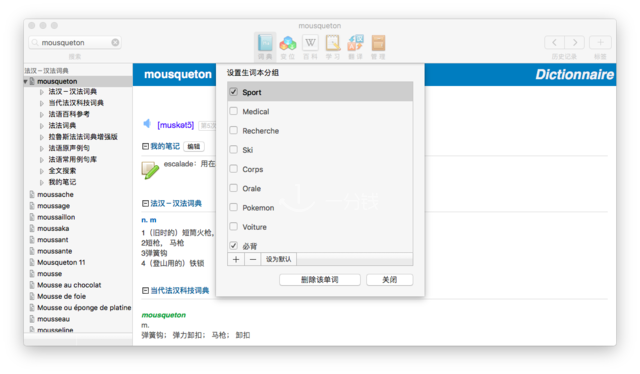The height and width of the screenshot is (374, 640).
Task: Collapse the 当代法汉科技词典 section minus box
Action: click(145, 290)
